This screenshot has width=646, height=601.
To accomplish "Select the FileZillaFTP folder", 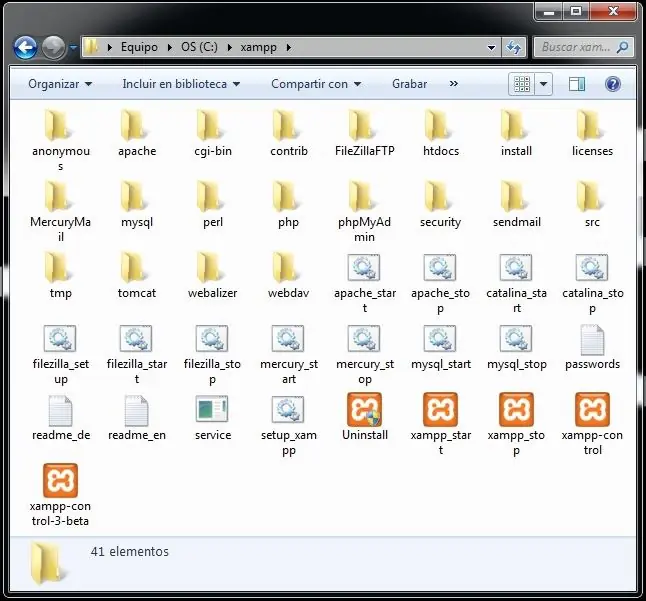I will pyautogui.click(x=362, y=125).
